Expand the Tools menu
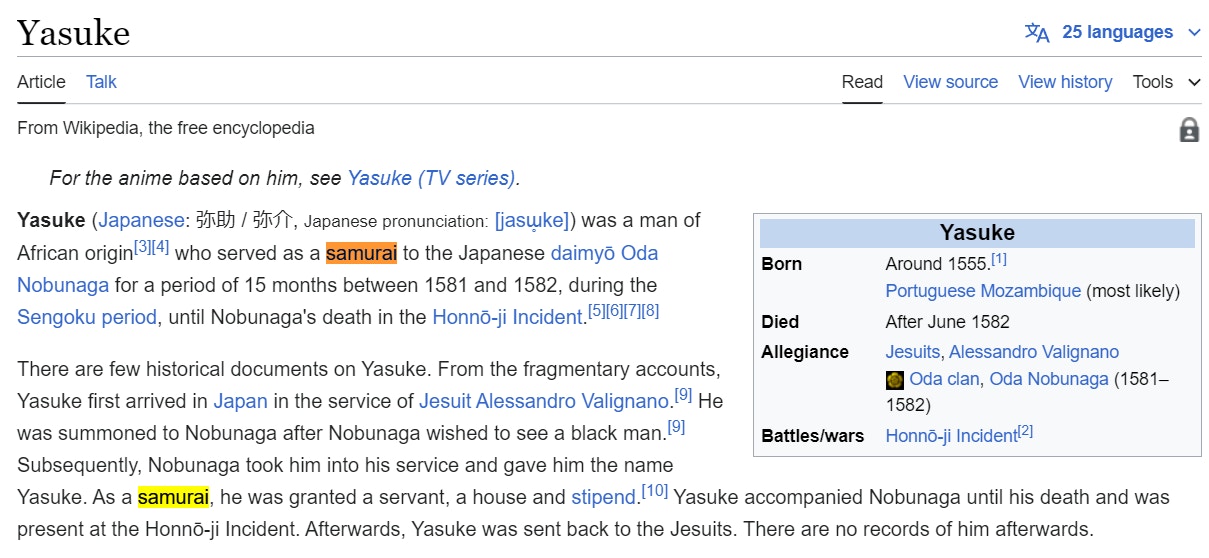 [x=1166, y=82]
